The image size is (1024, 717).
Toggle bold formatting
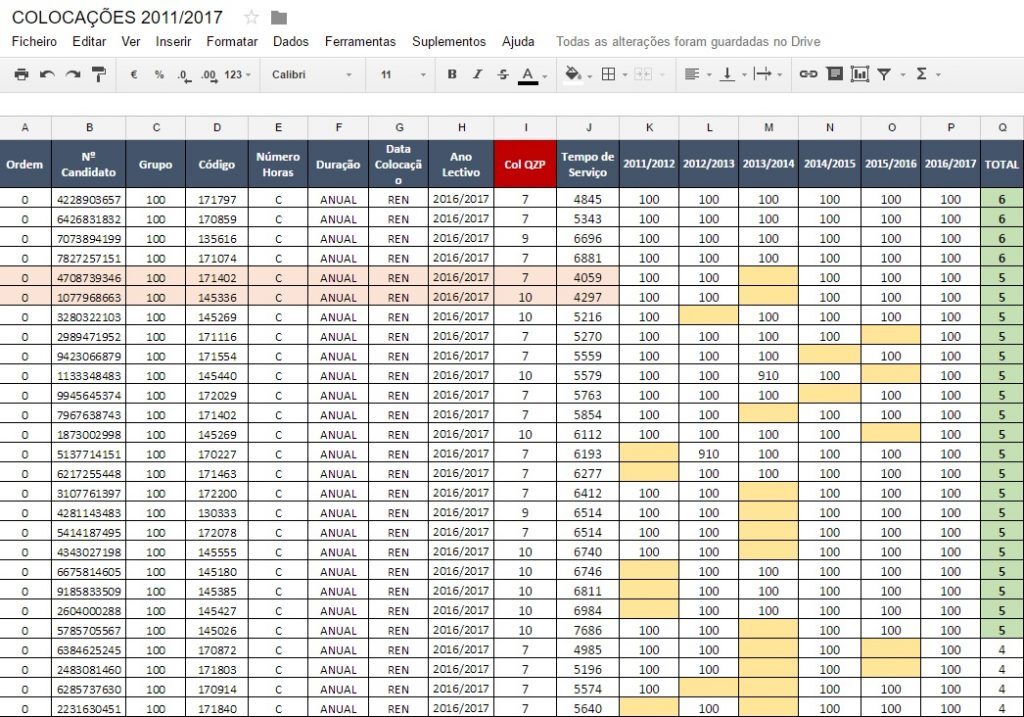(x=452, y=74)
